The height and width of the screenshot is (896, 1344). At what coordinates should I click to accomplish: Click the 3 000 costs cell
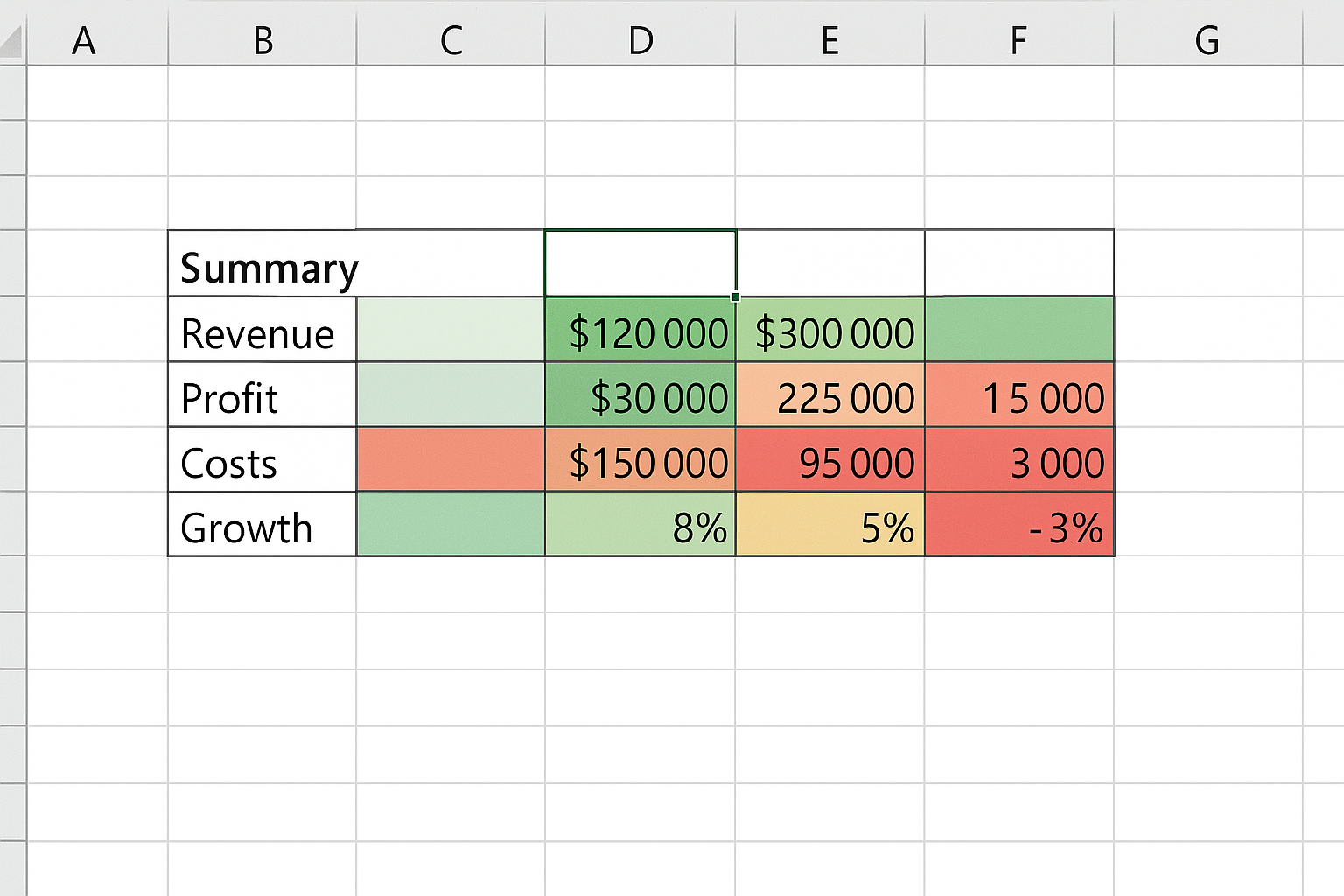pyautogui.click(x=1019, y=459)
